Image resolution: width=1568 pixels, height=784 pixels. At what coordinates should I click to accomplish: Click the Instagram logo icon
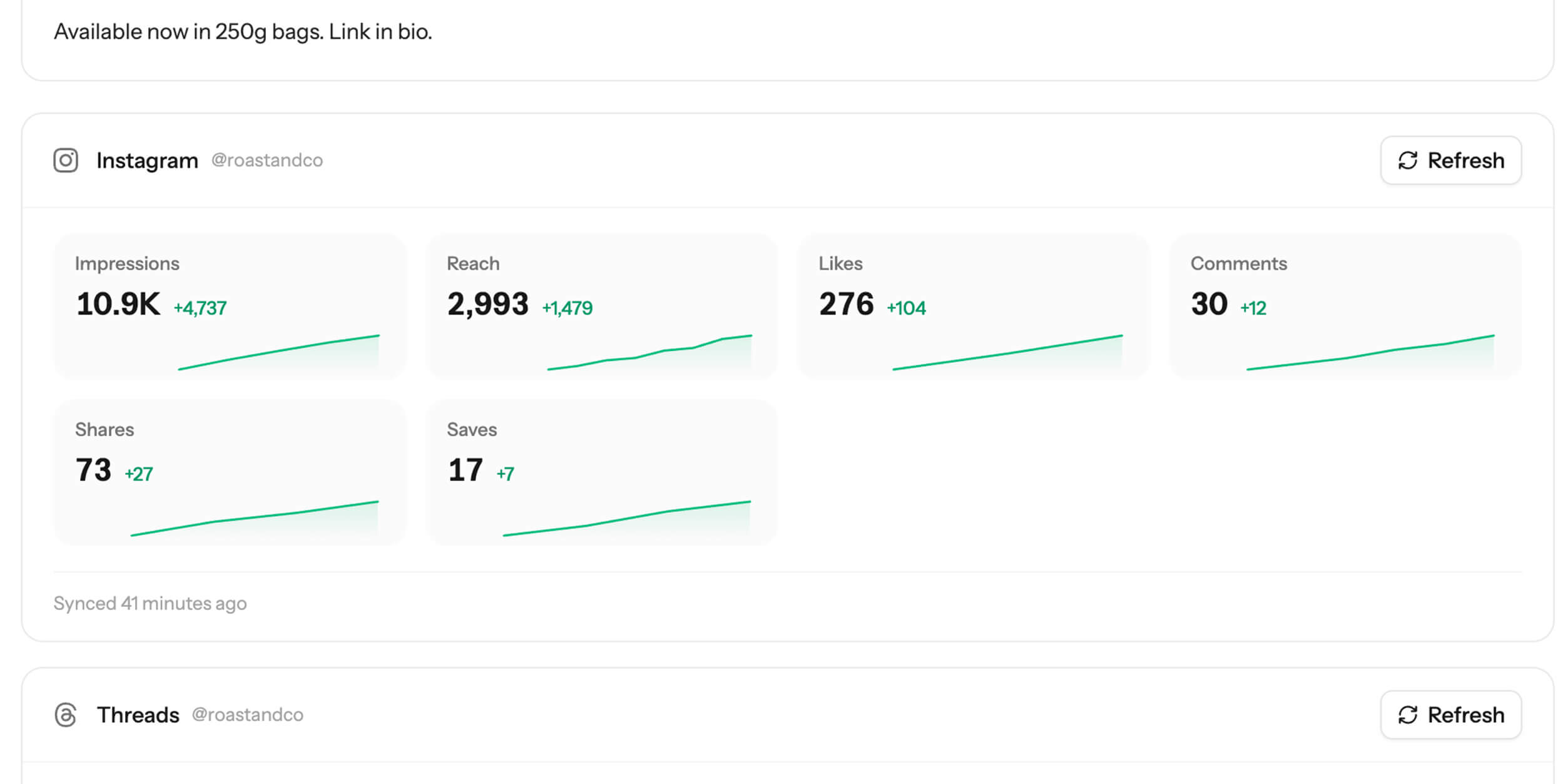pyautogui.click(x=66, y=160)
